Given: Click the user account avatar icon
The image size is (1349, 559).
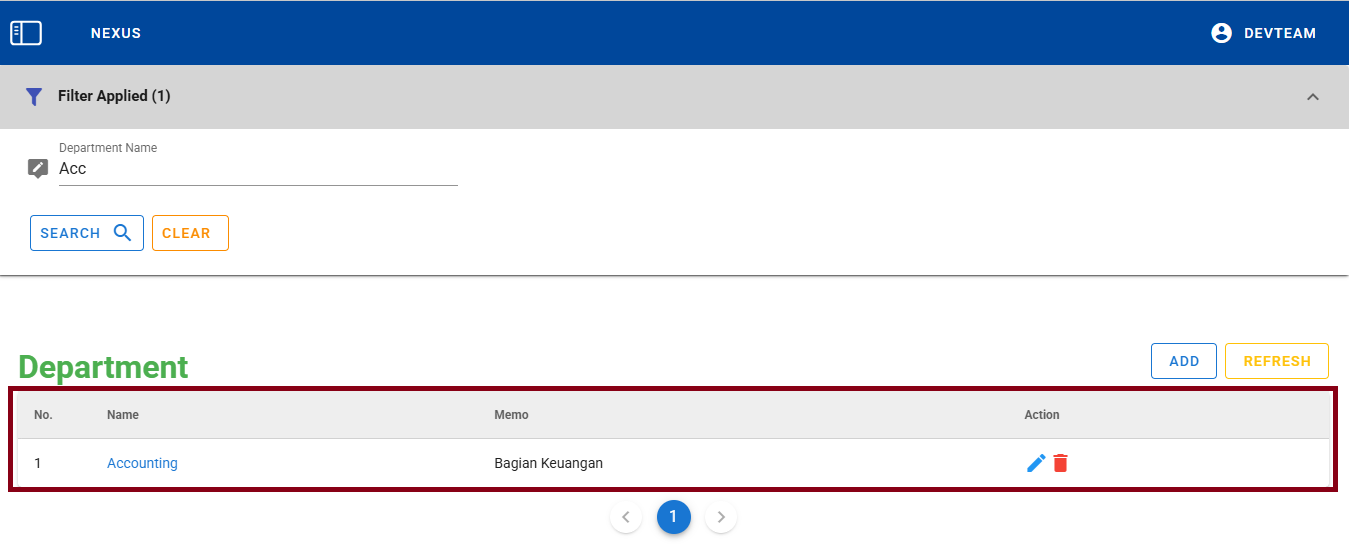Looking at the screenshot, I should coord(1221,33).
